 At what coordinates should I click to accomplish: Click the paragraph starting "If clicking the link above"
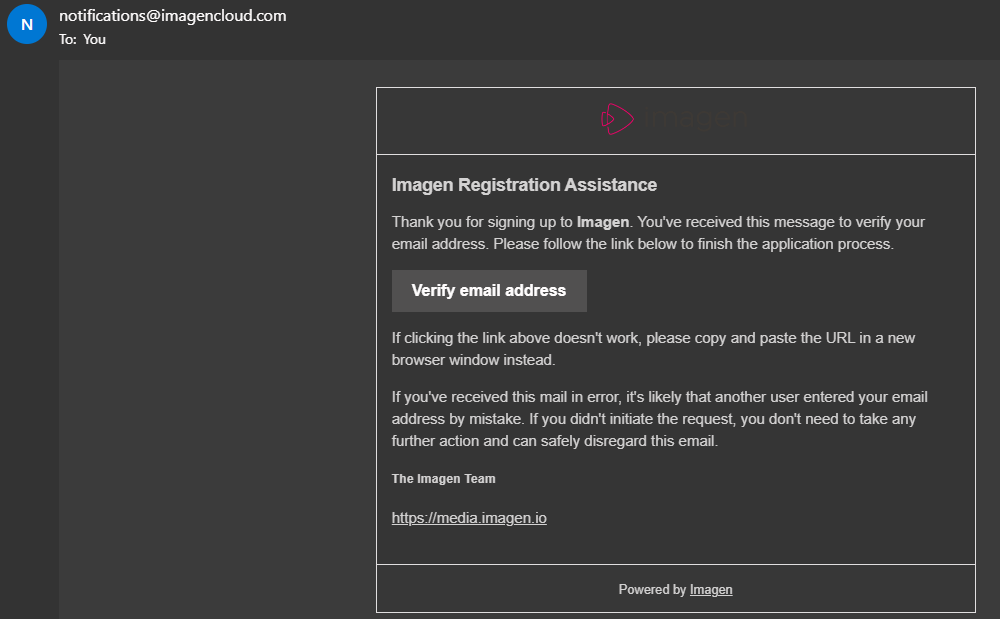coord(653,349)
